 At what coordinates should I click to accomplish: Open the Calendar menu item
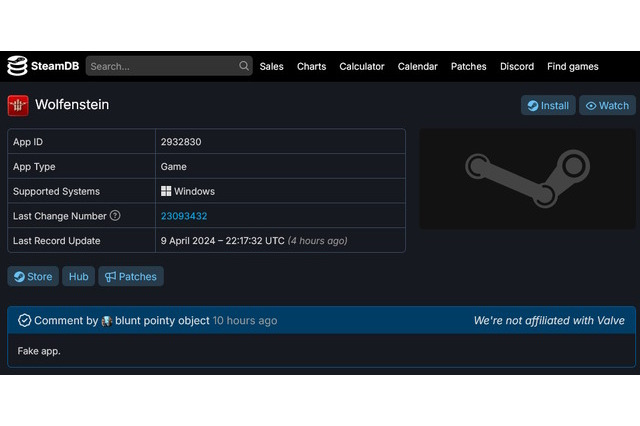(418, 67)
